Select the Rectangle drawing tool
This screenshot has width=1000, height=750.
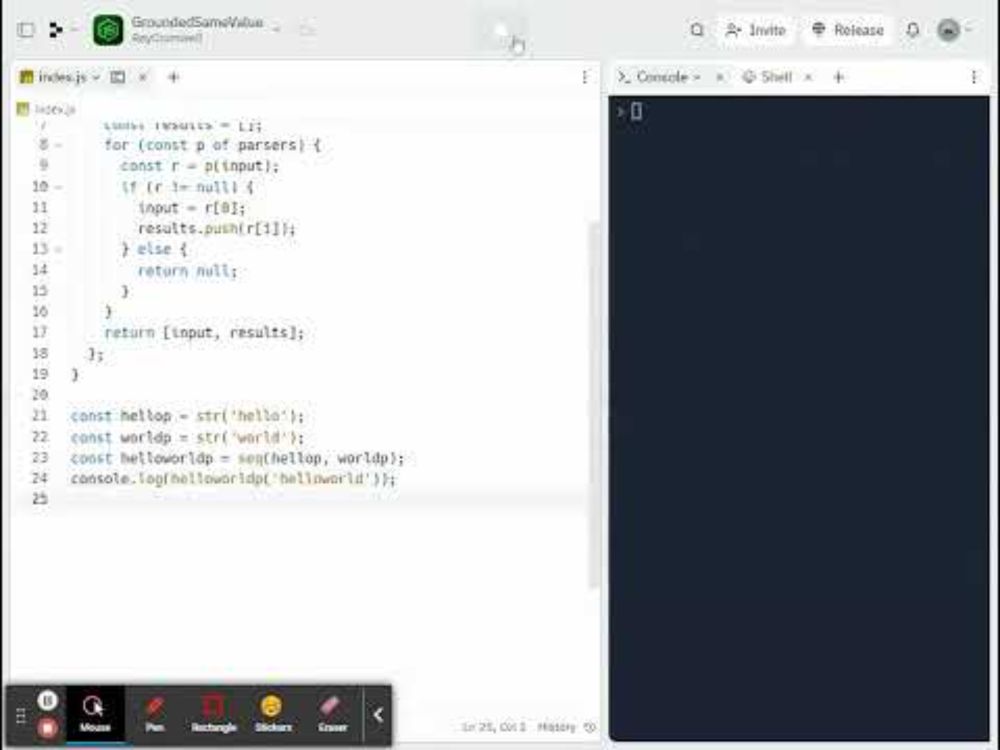pyautogui.click(x=213, y=710)
